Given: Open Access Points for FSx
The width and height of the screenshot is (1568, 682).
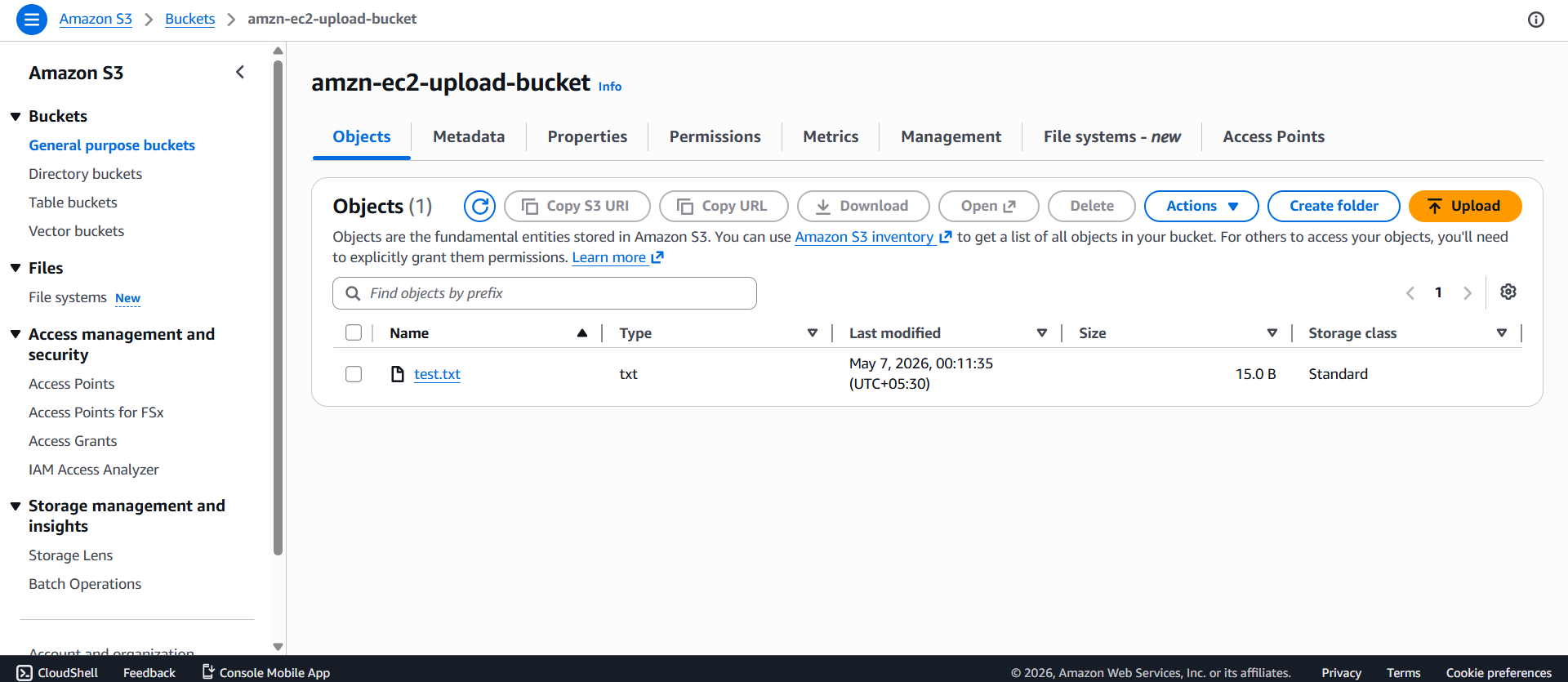Looking at the screenshot, I should (x=96, y=412).
